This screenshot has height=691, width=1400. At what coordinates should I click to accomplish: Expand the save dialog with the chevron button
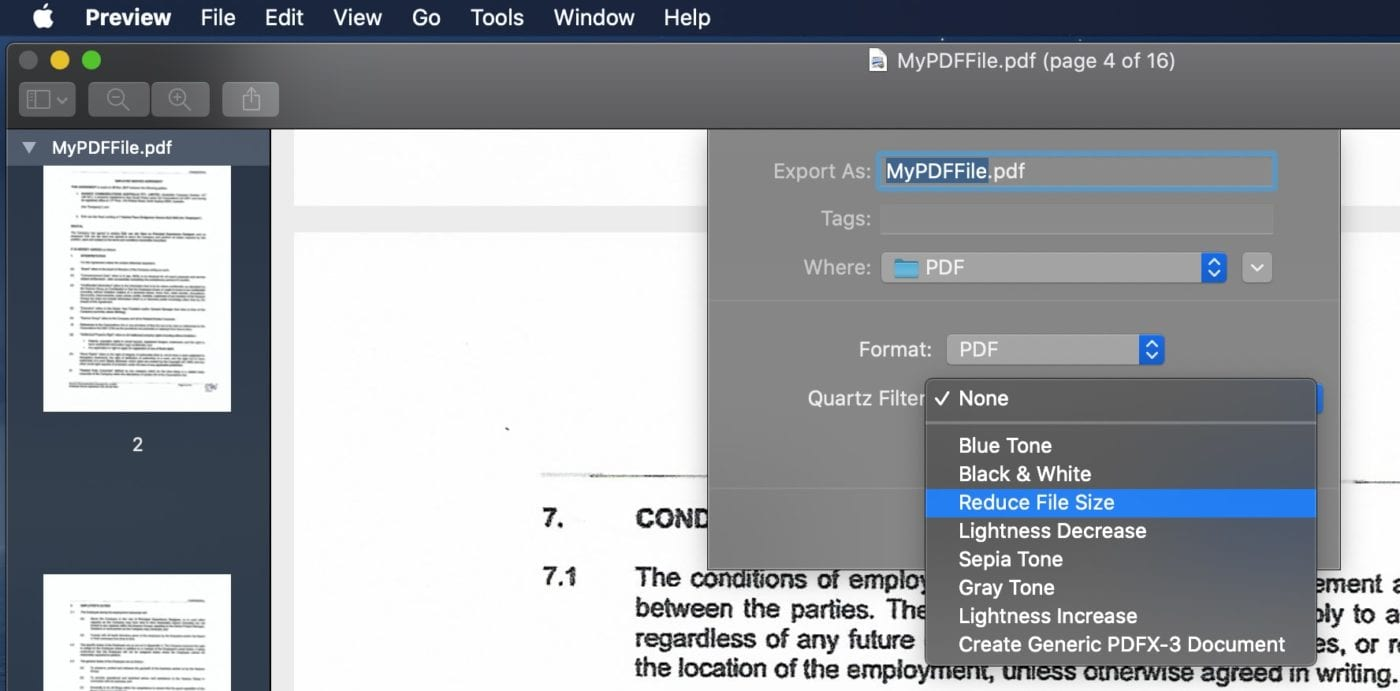tap(1256, 267)
